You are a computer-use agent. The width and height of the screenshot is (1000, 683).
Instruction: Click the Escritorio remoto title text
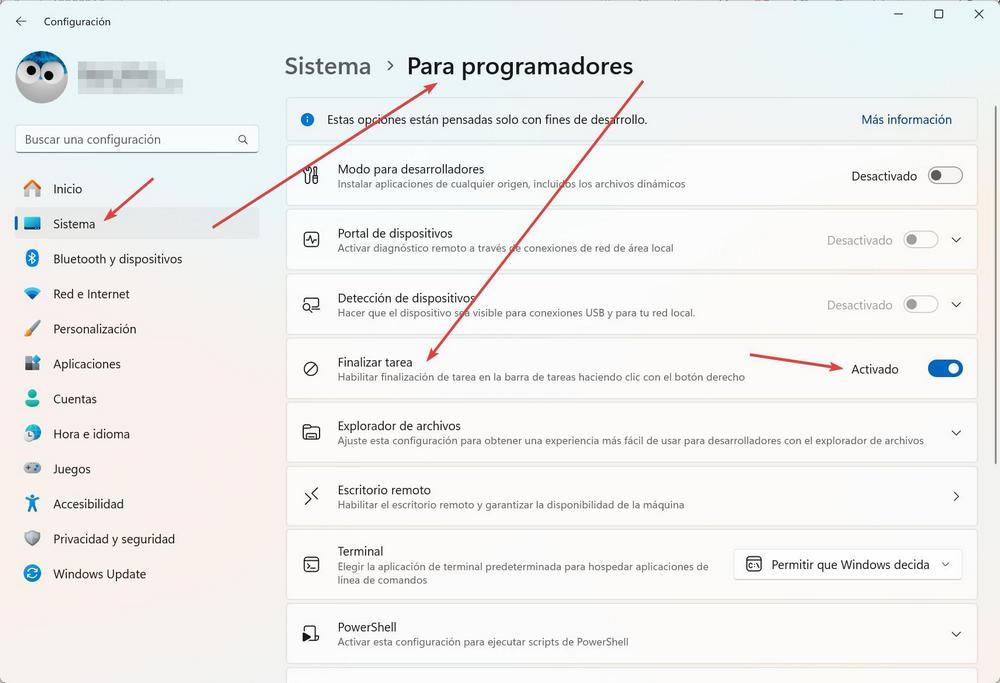[384, 490]
